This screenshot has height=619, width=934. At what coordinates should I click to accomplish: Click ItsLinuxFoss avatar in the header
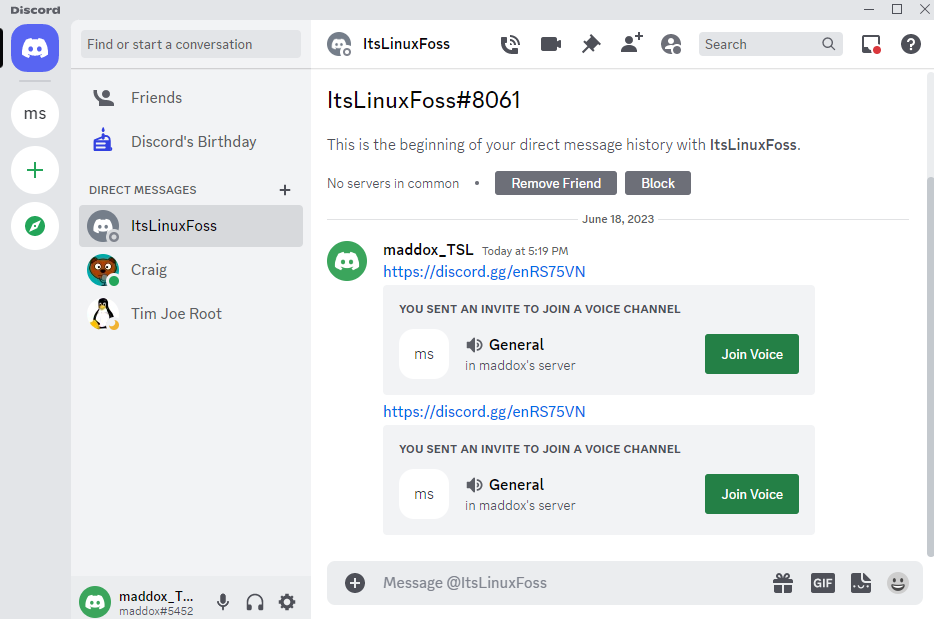(x=339, y=44)
